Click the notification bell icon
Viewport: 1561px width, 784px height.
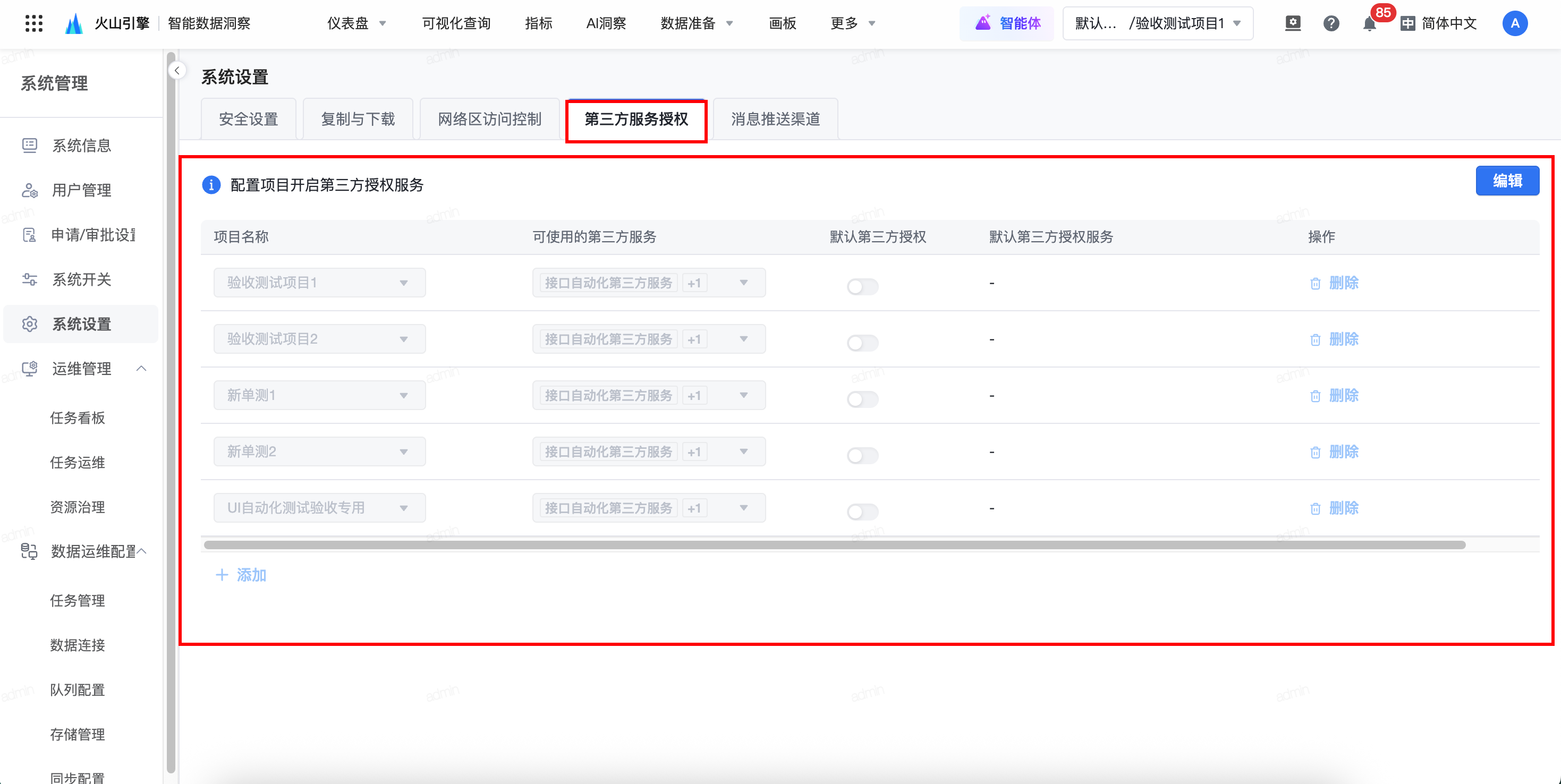tap(1369, 24)
